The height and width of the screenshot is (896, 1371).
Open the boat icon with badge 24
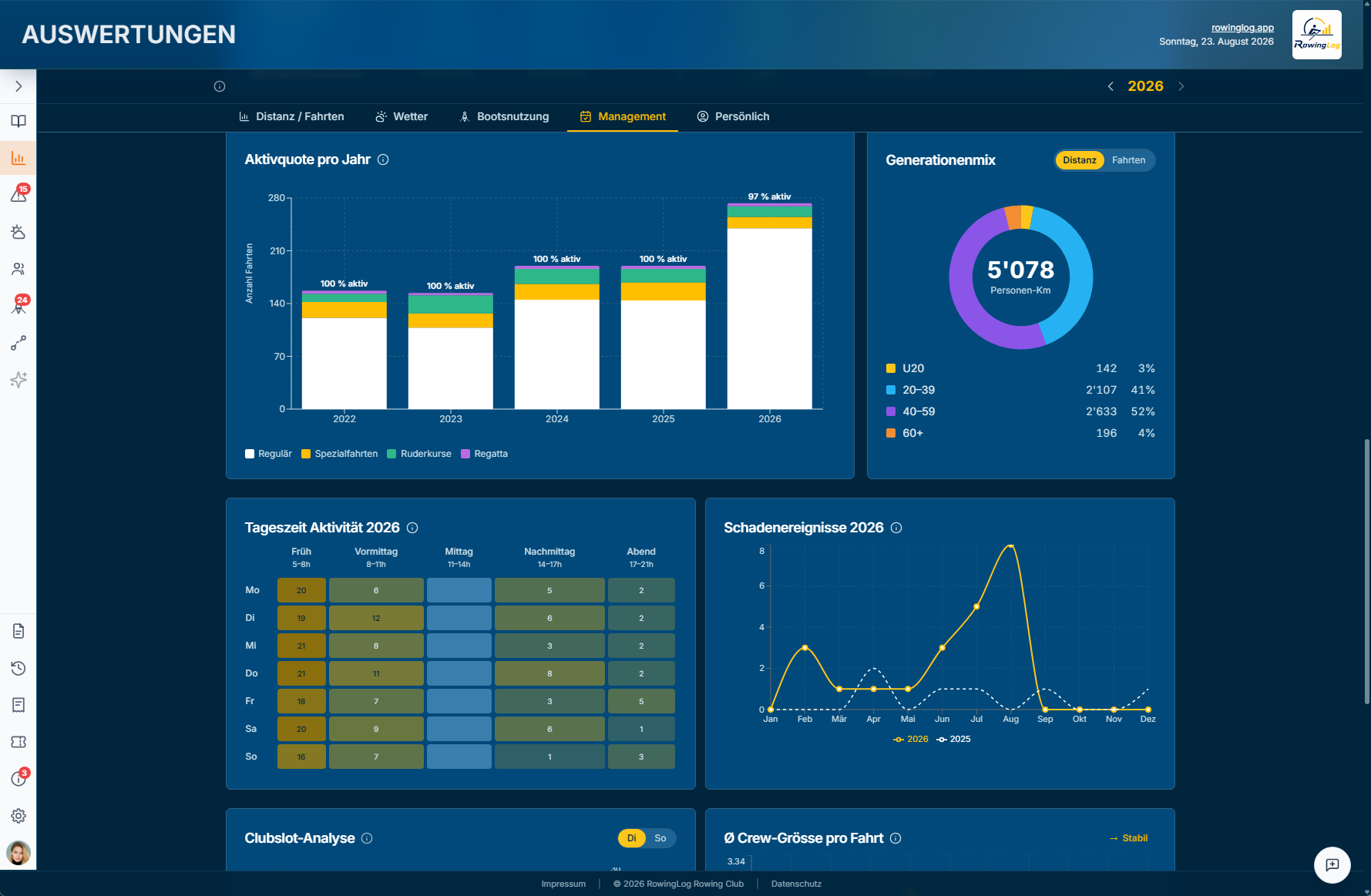(x=18, y=306)
